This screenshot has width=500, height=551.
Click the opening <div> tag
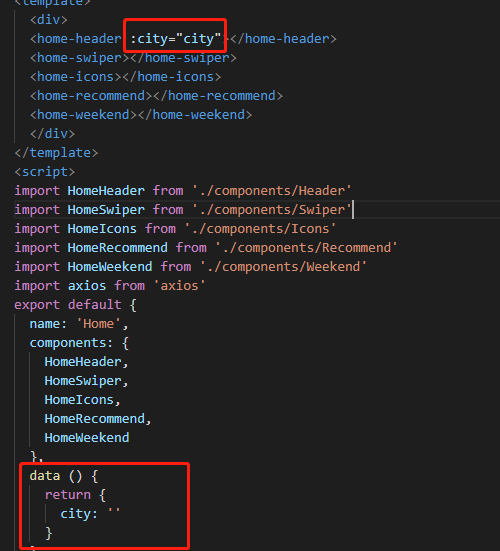[49, 20]
